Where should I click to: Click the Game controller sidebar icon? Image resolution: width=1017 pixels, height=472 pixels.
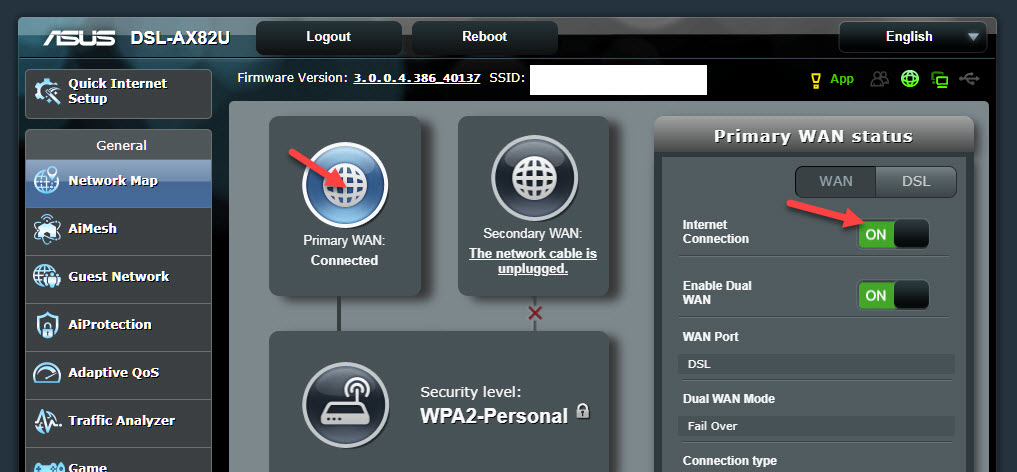(x=49, y=467)
